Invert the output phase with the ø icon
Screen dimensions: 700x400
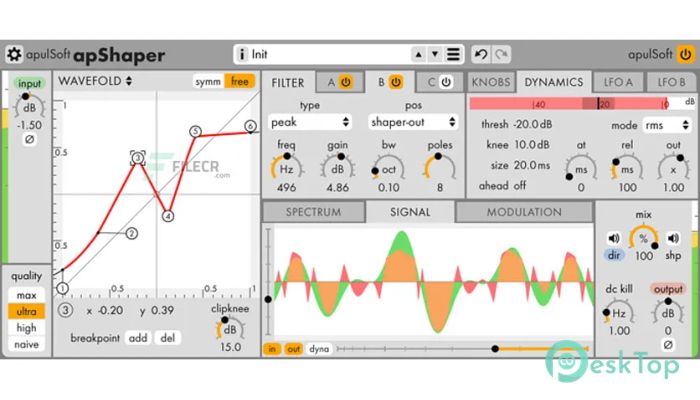[668, 345]
